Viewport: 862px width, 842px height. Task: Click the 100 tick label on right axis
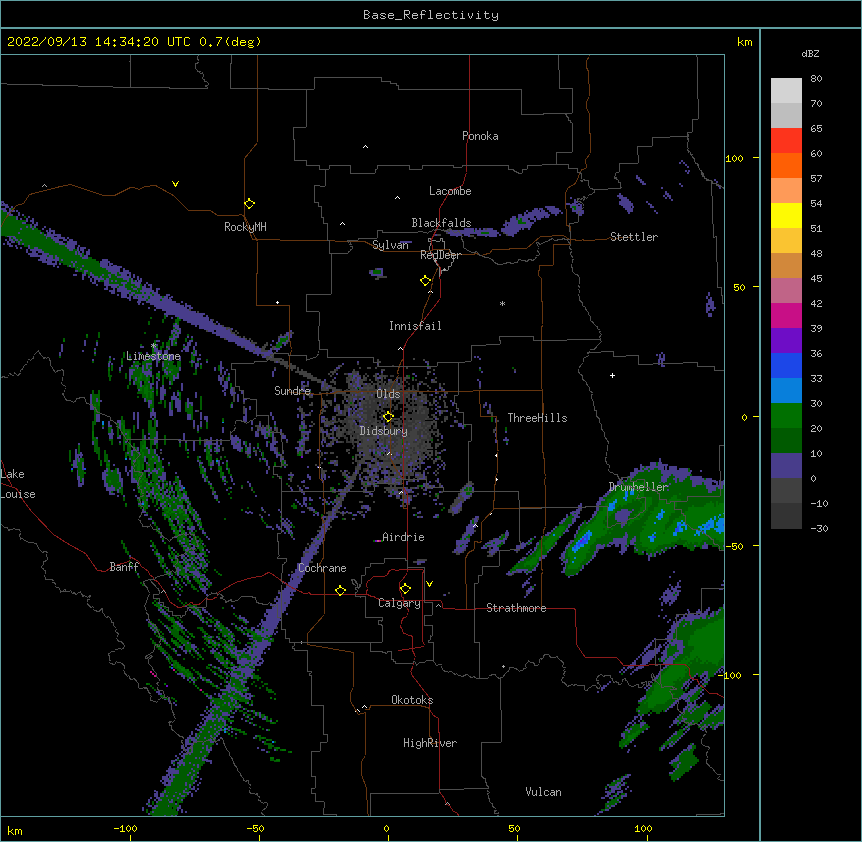pos(734,158)
